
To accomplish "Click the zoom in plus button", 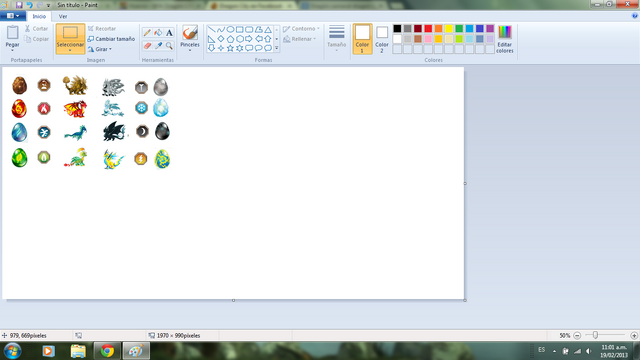I will coord(634,336).
